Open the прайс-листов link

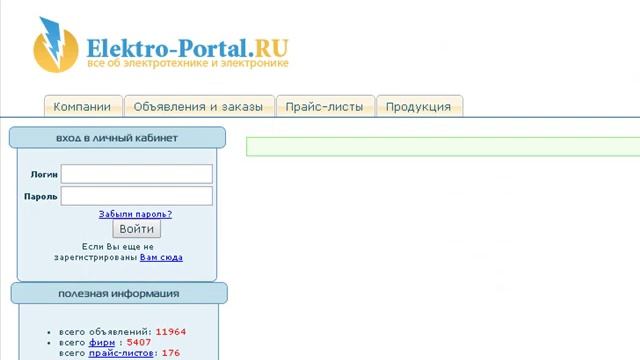(x=121, y=353)
